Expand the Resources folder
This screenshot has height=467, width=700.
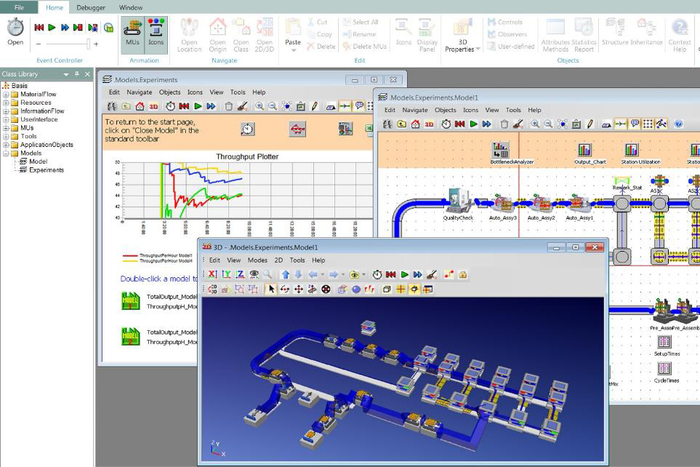pos(6,103)
